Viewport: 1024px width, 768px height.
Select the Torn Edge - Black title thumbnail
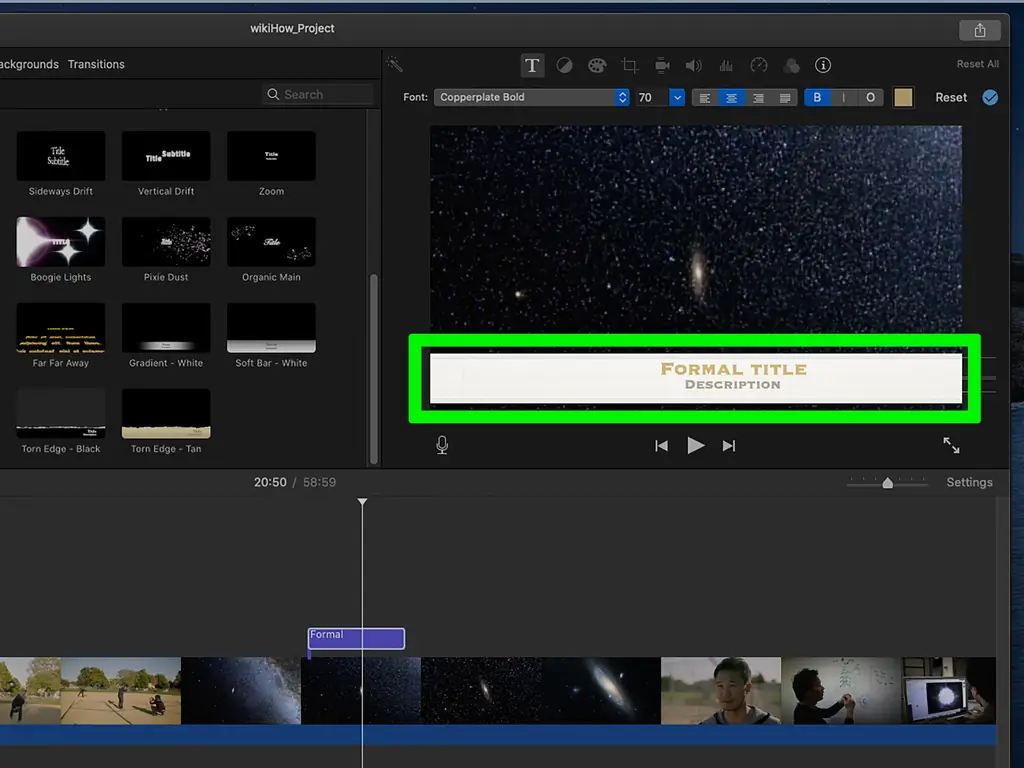click(61, 413)
